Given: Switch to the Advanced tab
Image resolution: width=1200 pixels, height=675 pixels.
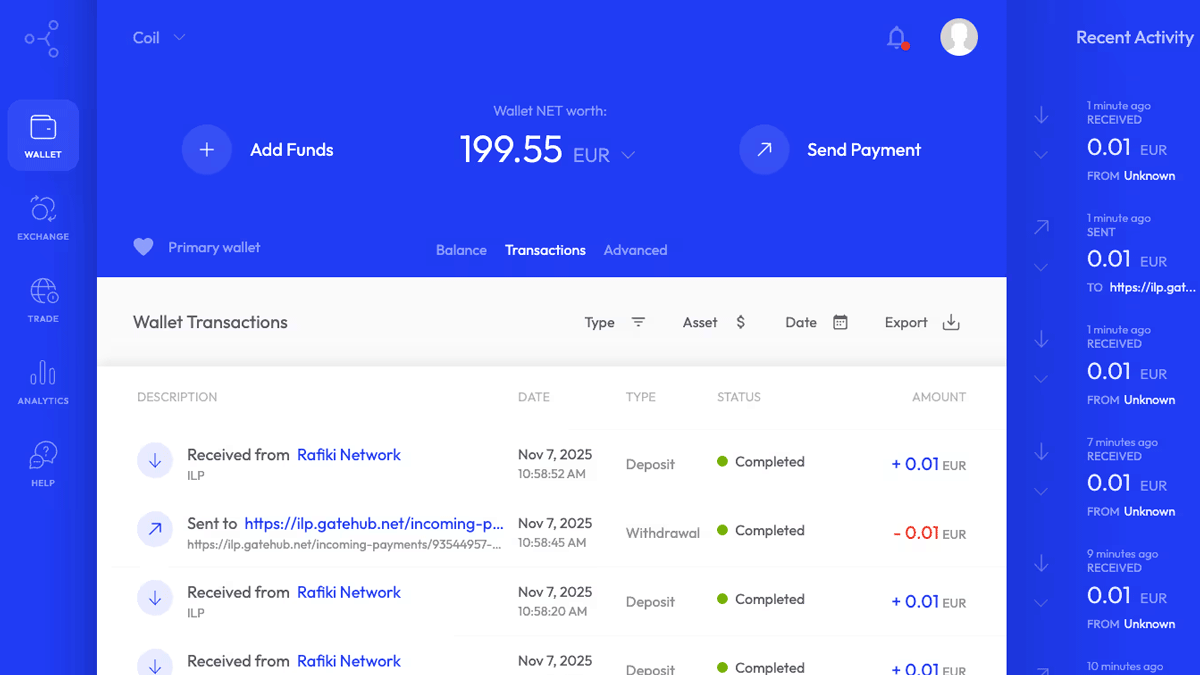Looking at the screenshot, I should pos(635,250).
